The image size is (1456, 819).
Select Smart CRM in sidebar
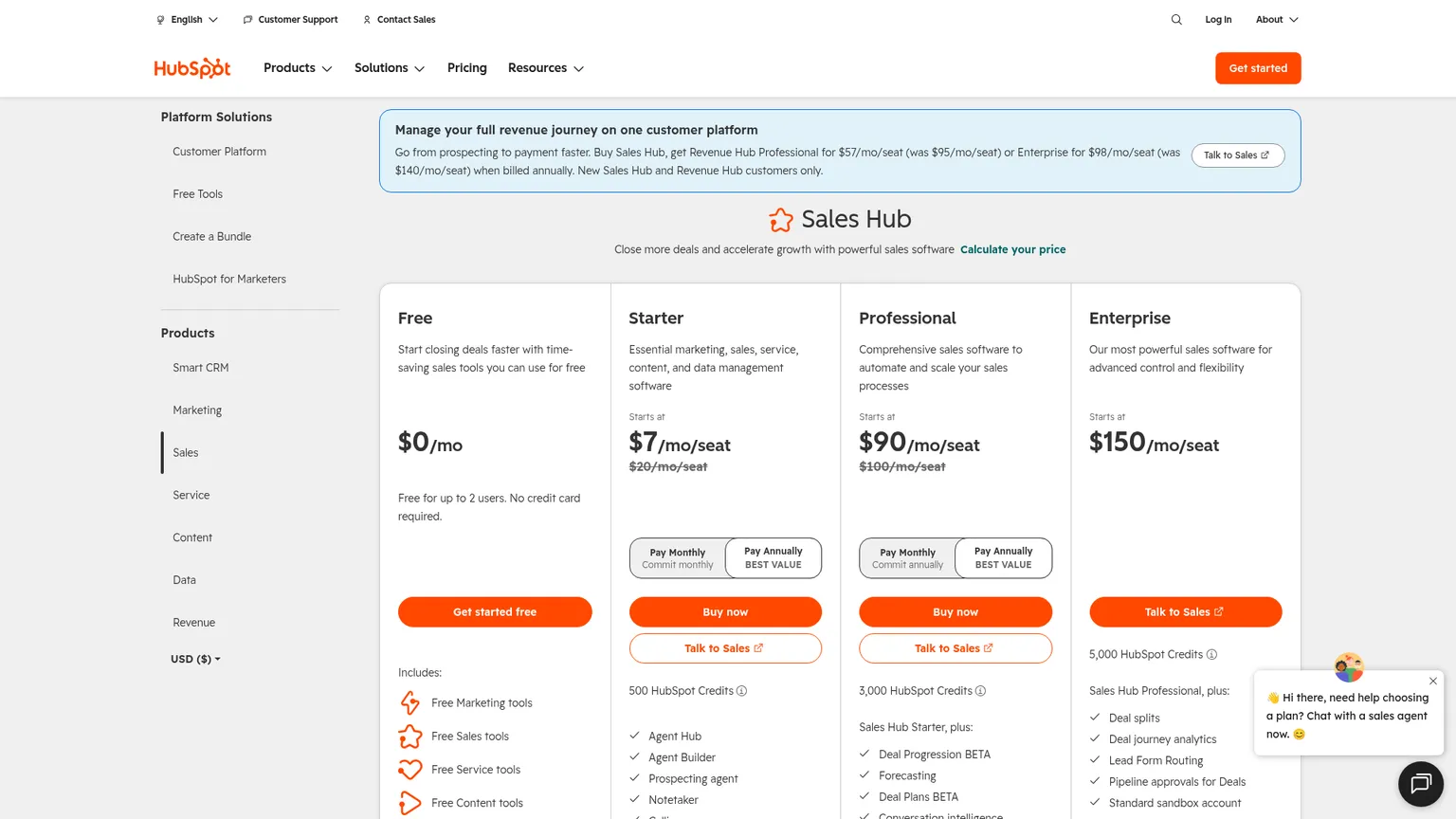click(200, 368)
